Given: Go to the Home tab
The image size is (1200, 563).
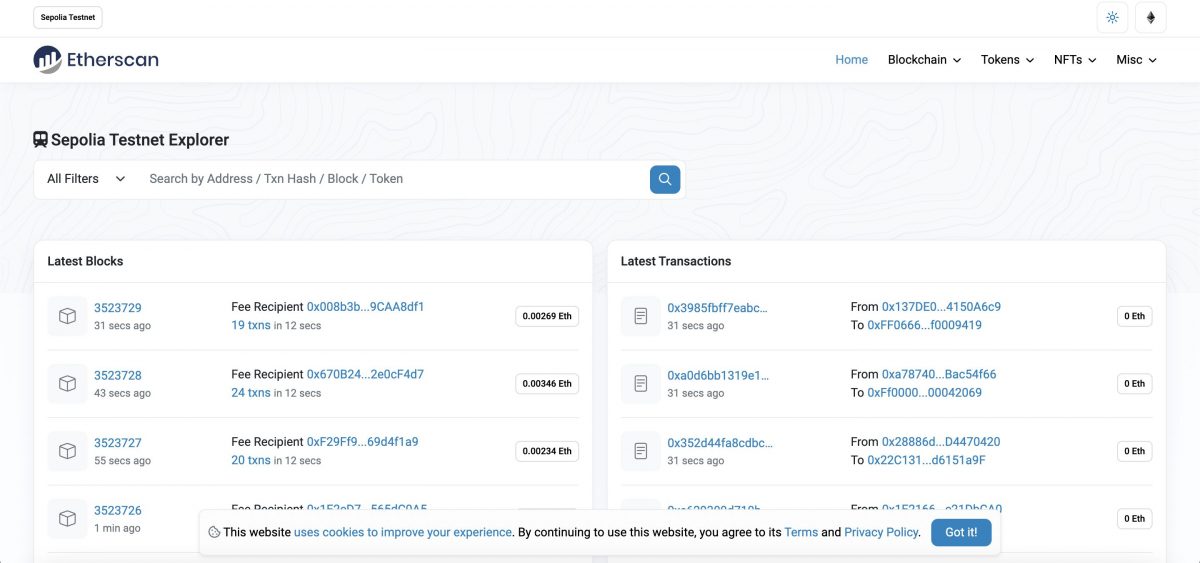Looking at the screenshot, I should (851, 60).
